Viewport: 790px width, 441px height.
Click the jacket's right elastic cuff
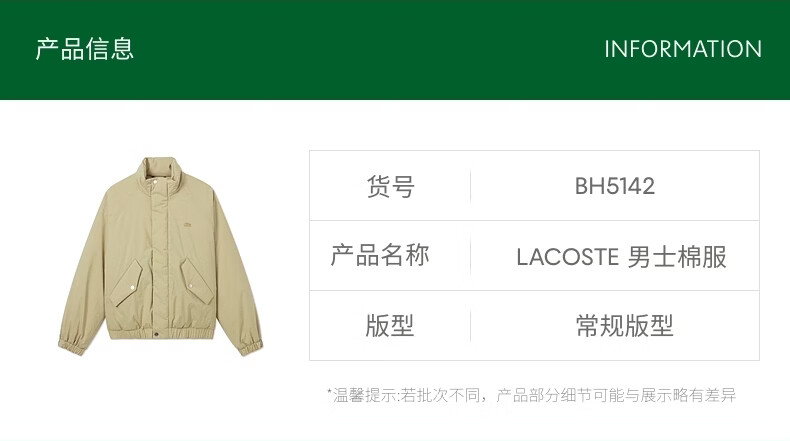[250, 347]
